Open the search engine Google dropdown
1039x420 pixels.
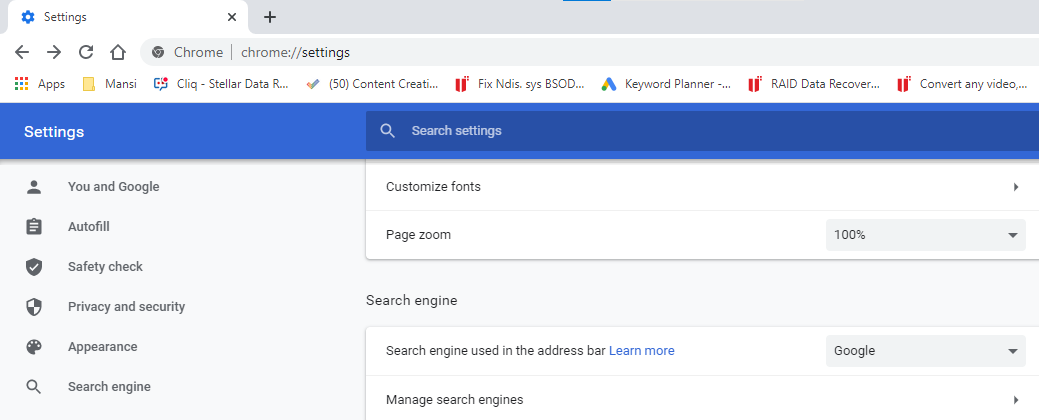[x=925, y=350]
